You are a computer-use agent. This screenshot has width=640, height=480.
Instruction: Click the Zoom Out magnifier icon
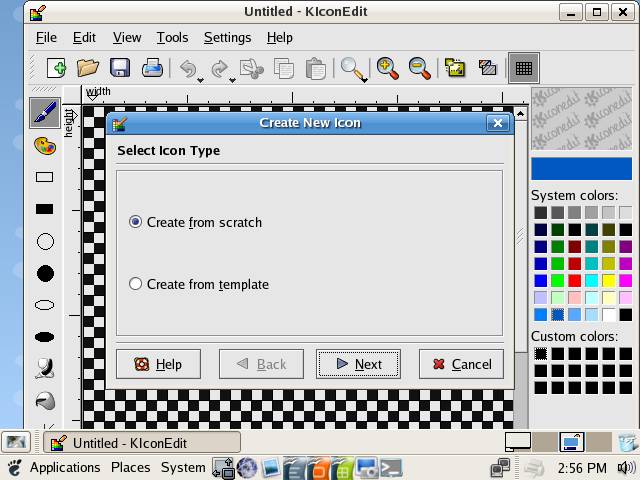pos(420,68)
